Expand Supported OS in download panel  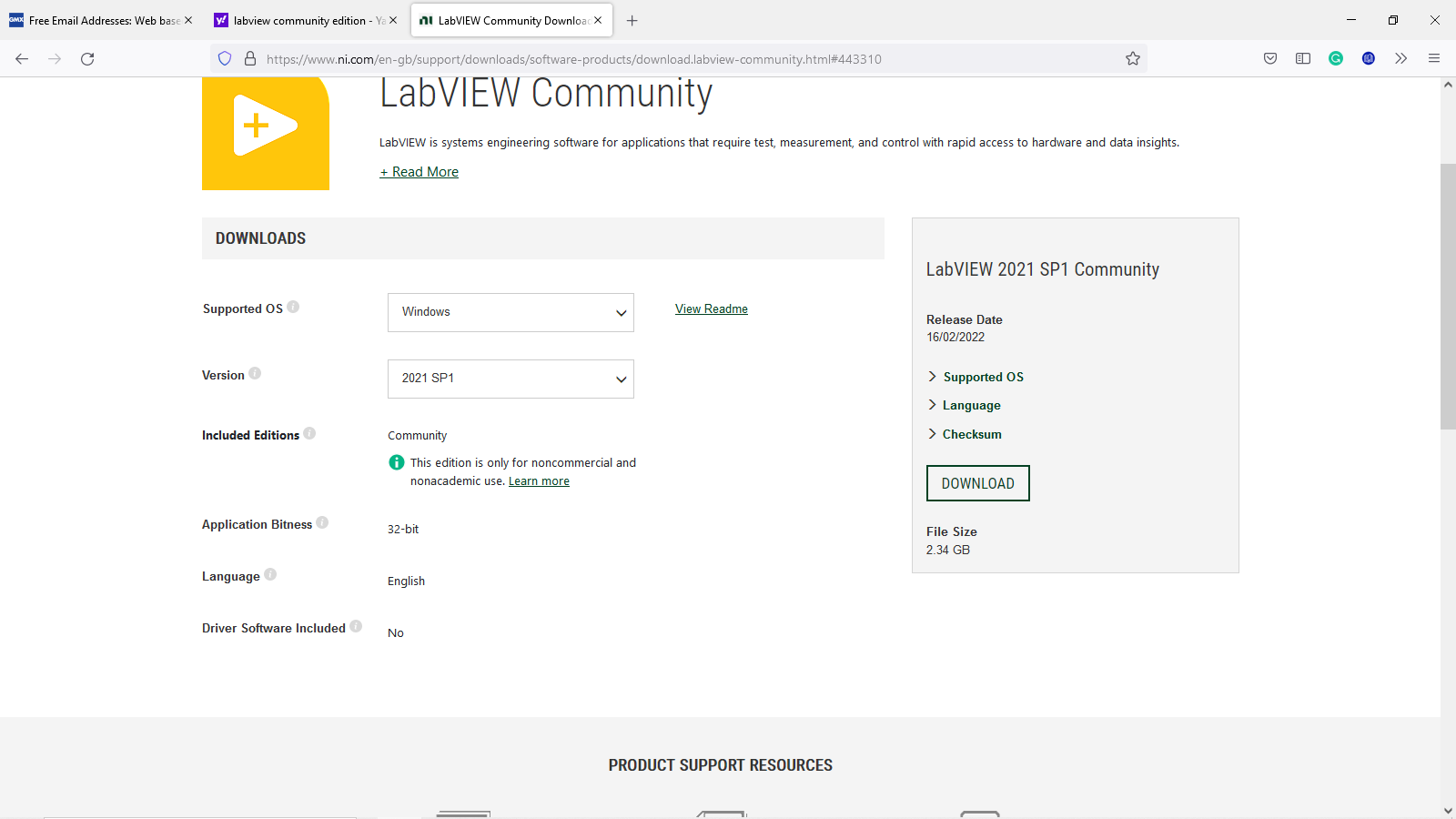pyautogui.click(x=976, y=377)
